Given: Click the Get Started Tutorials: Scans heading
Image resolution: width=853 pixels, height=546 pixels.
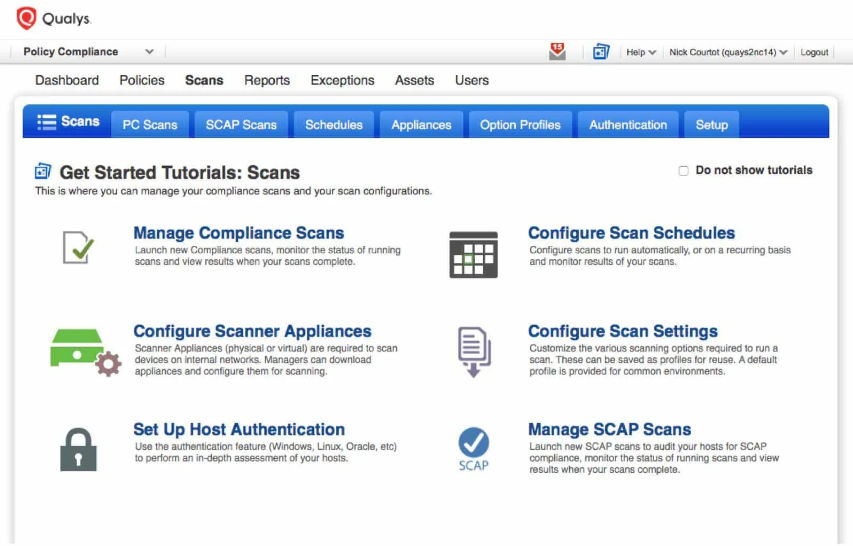Looking at the screenshot, I should coord(180,172).
